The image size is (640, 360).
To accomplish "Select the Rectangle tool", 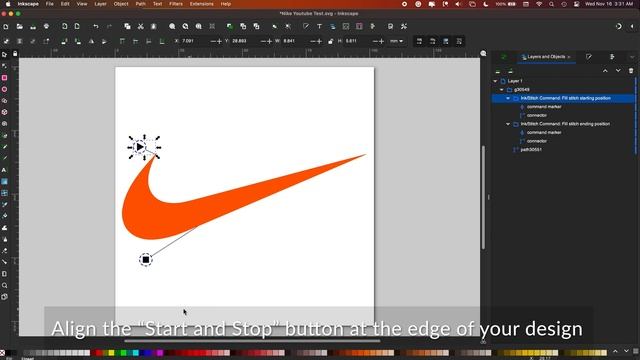I will coord(4,78).
